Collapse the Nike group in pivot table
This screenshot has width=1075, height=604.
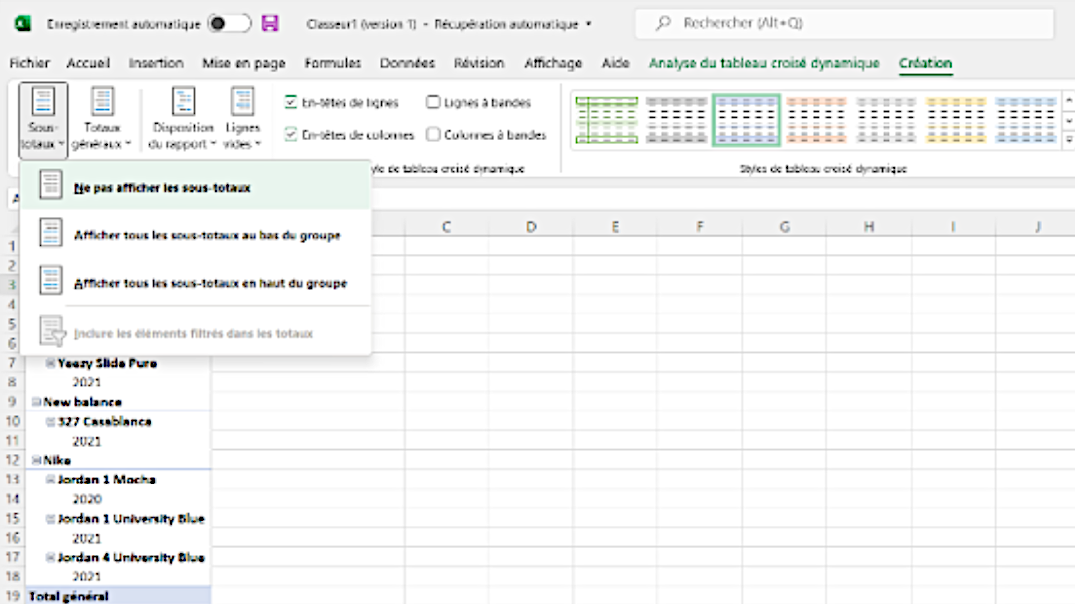pos(36,460)
